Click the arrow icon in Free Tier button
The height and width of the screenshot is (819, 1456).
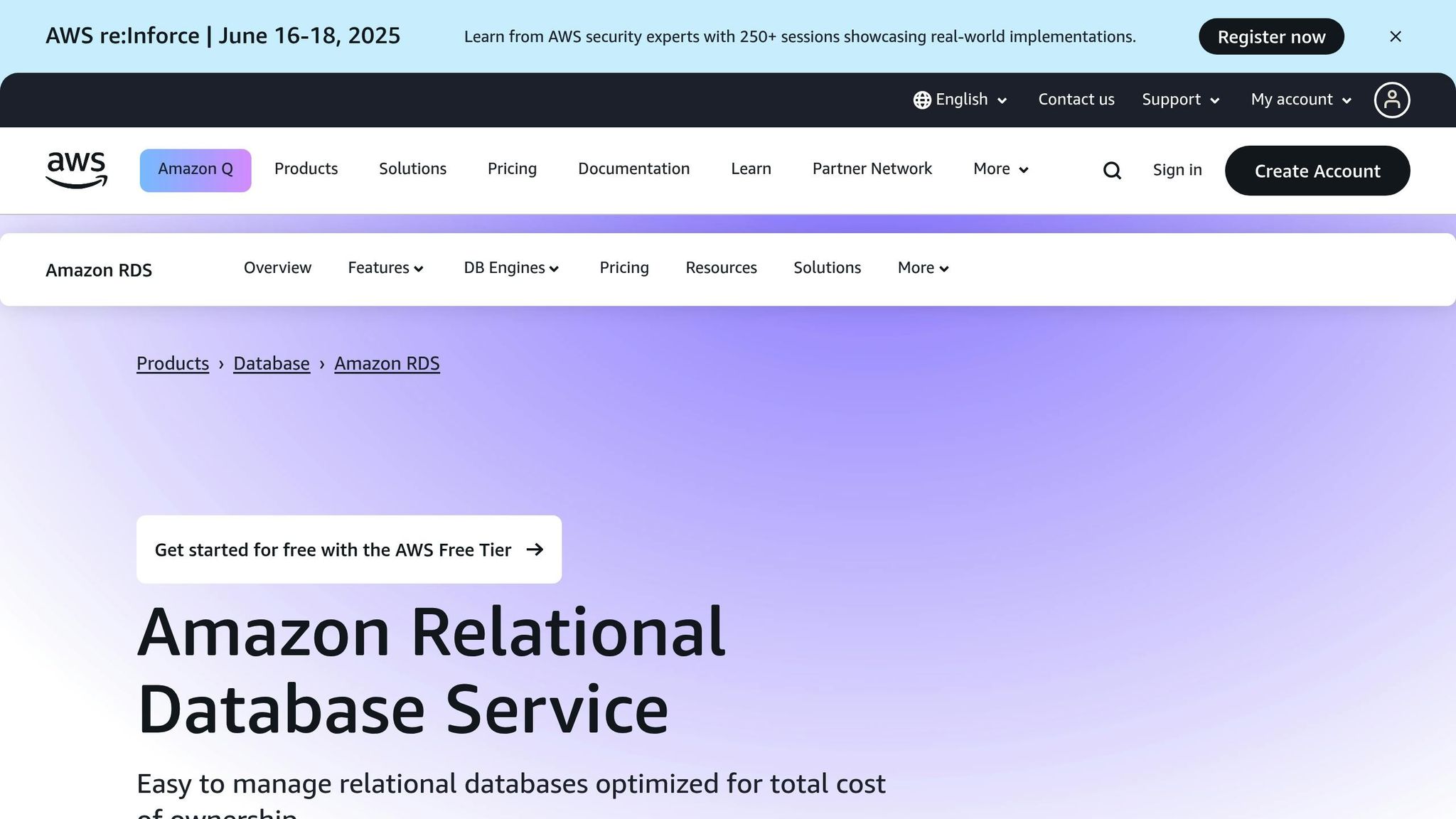[535, 550]
